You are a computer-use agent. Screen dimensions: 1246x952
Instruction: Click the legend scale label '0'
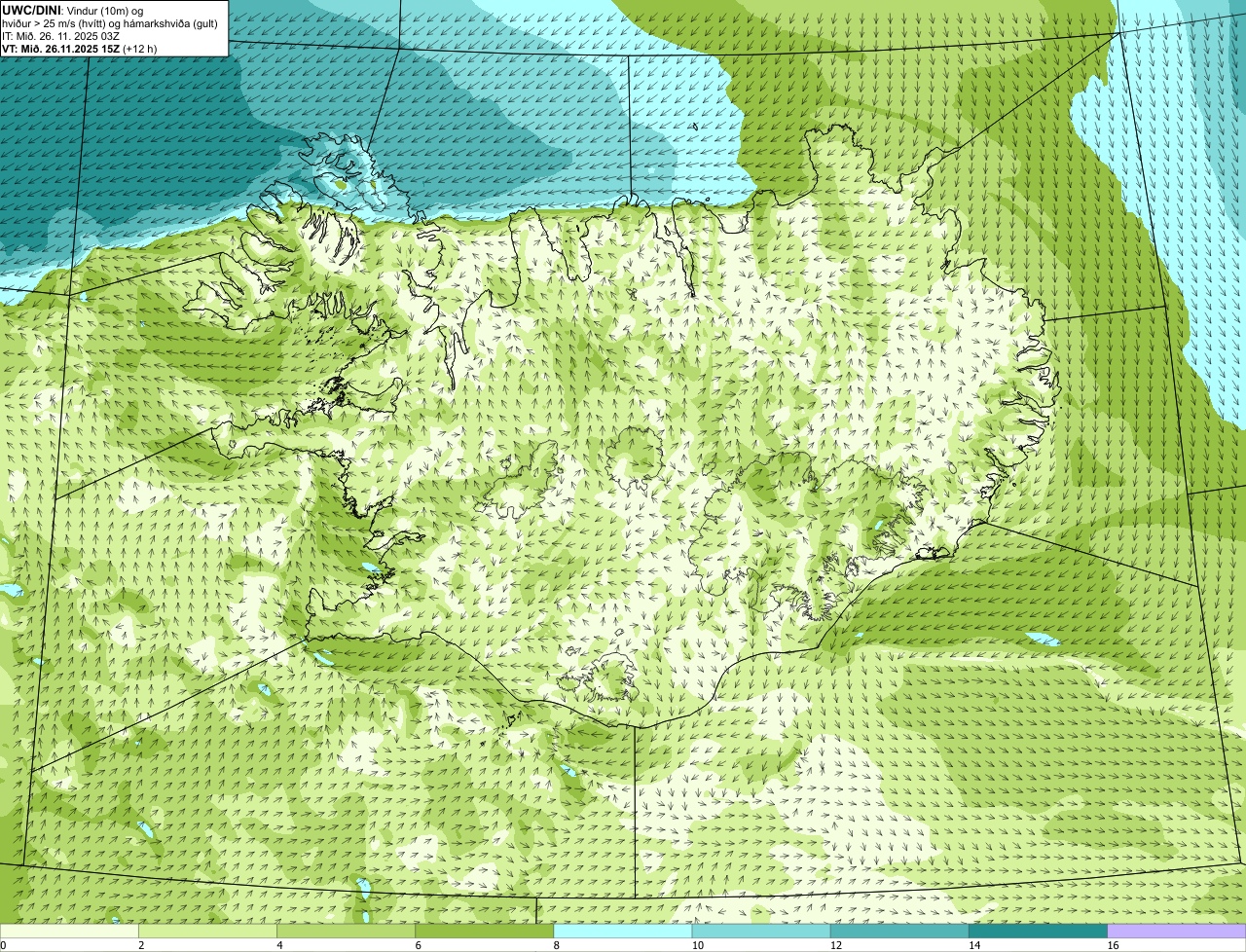pos(3,945)
